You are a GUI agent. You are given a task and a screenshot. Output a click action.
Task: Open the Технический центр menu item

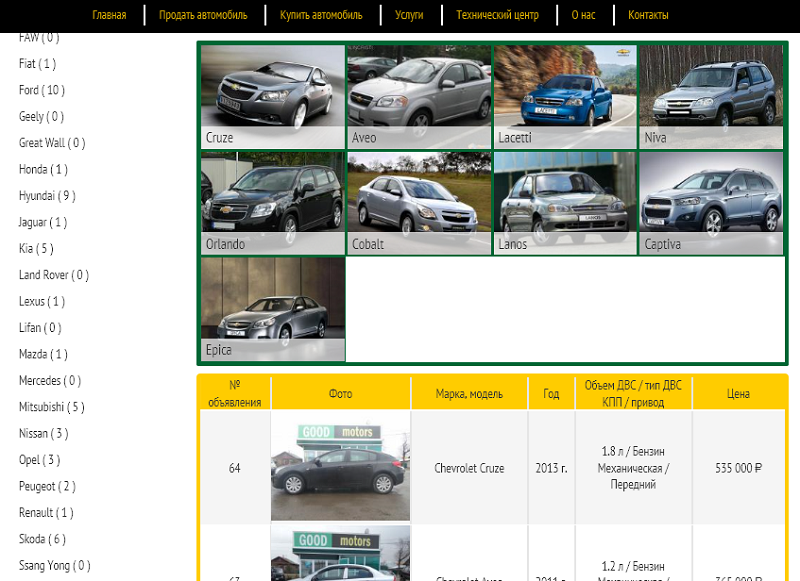(x=497, y=15)
